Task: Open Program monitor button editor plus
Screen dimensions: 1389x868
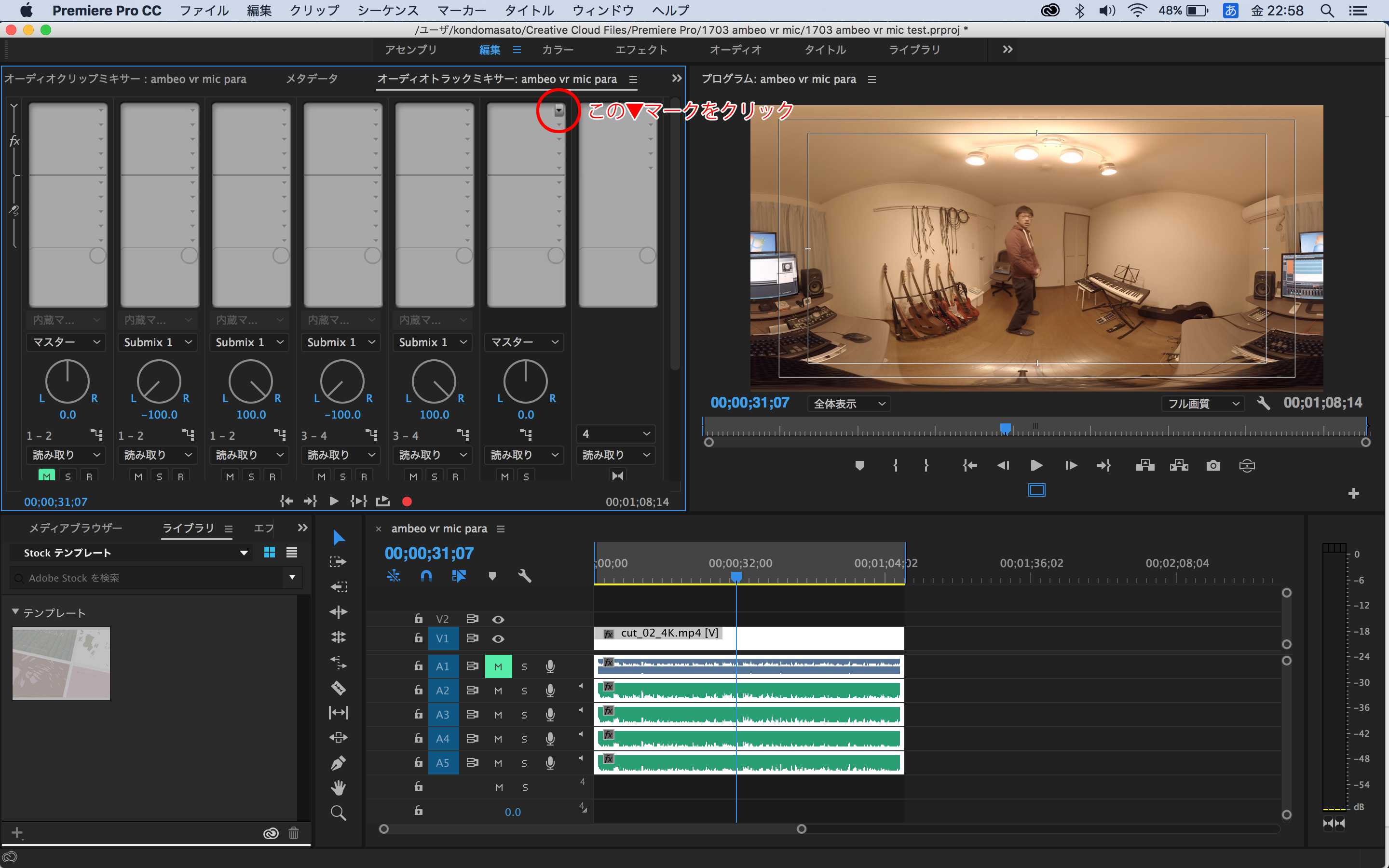Action: [x=1353, y=493]
